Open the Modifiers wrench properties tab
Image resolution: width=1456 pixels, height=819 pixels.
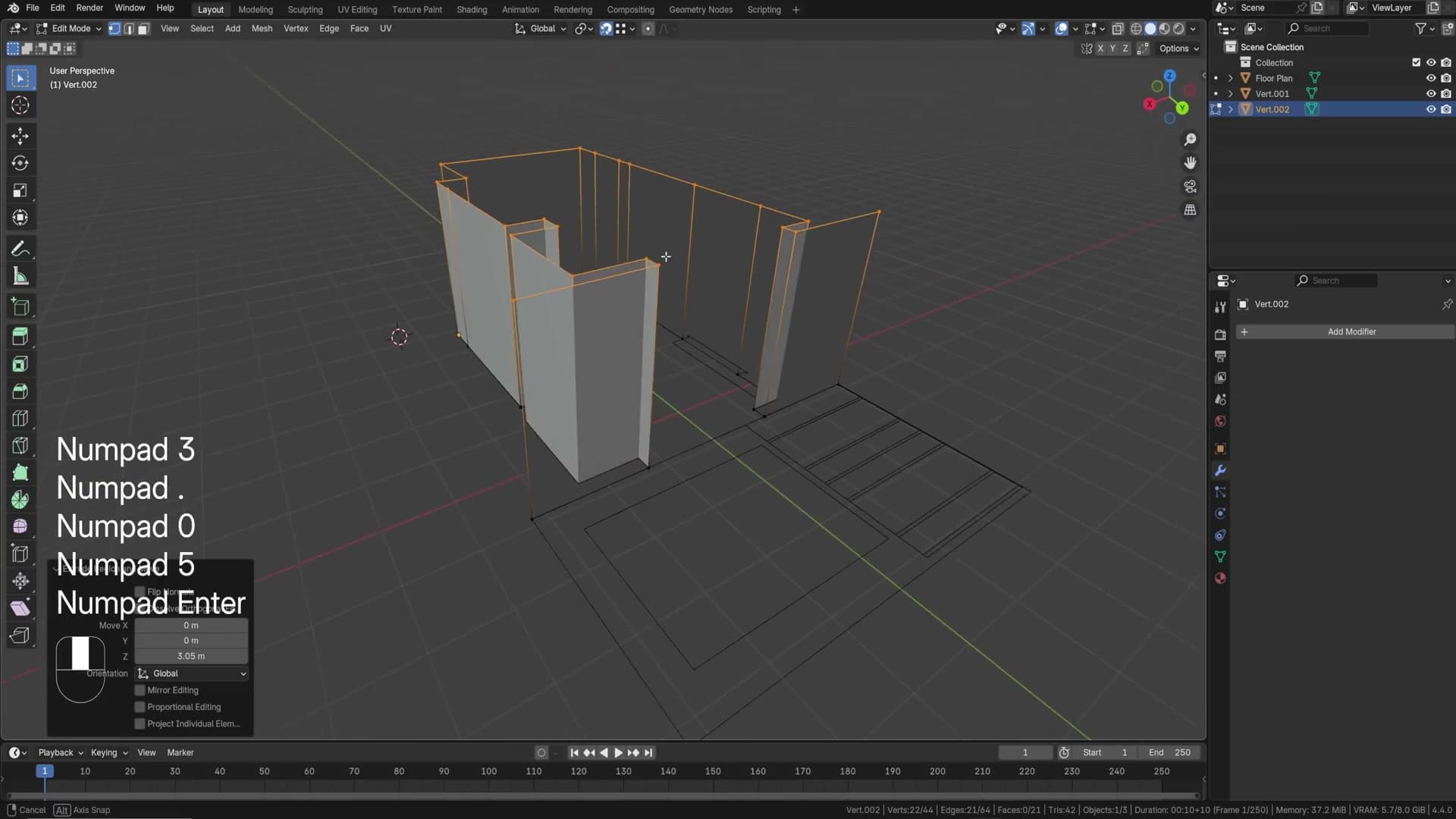(x=1220, y=471)
